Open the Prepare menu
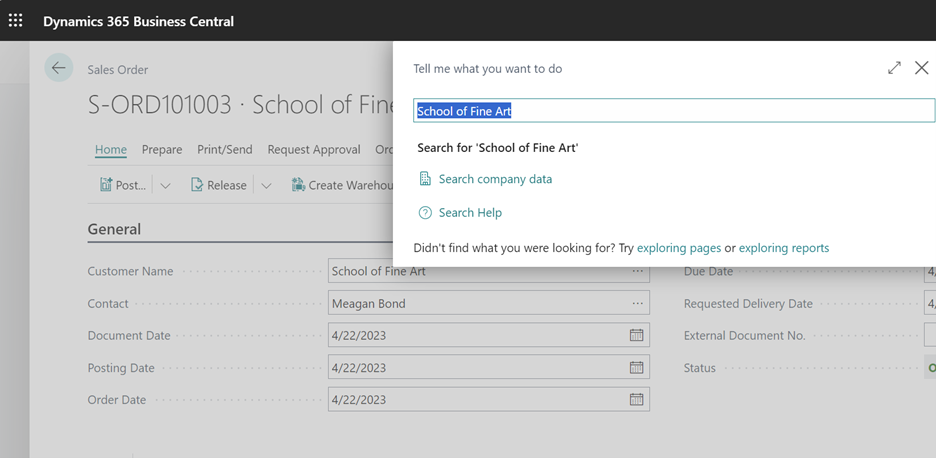The image size is (936, 458). 162,149
